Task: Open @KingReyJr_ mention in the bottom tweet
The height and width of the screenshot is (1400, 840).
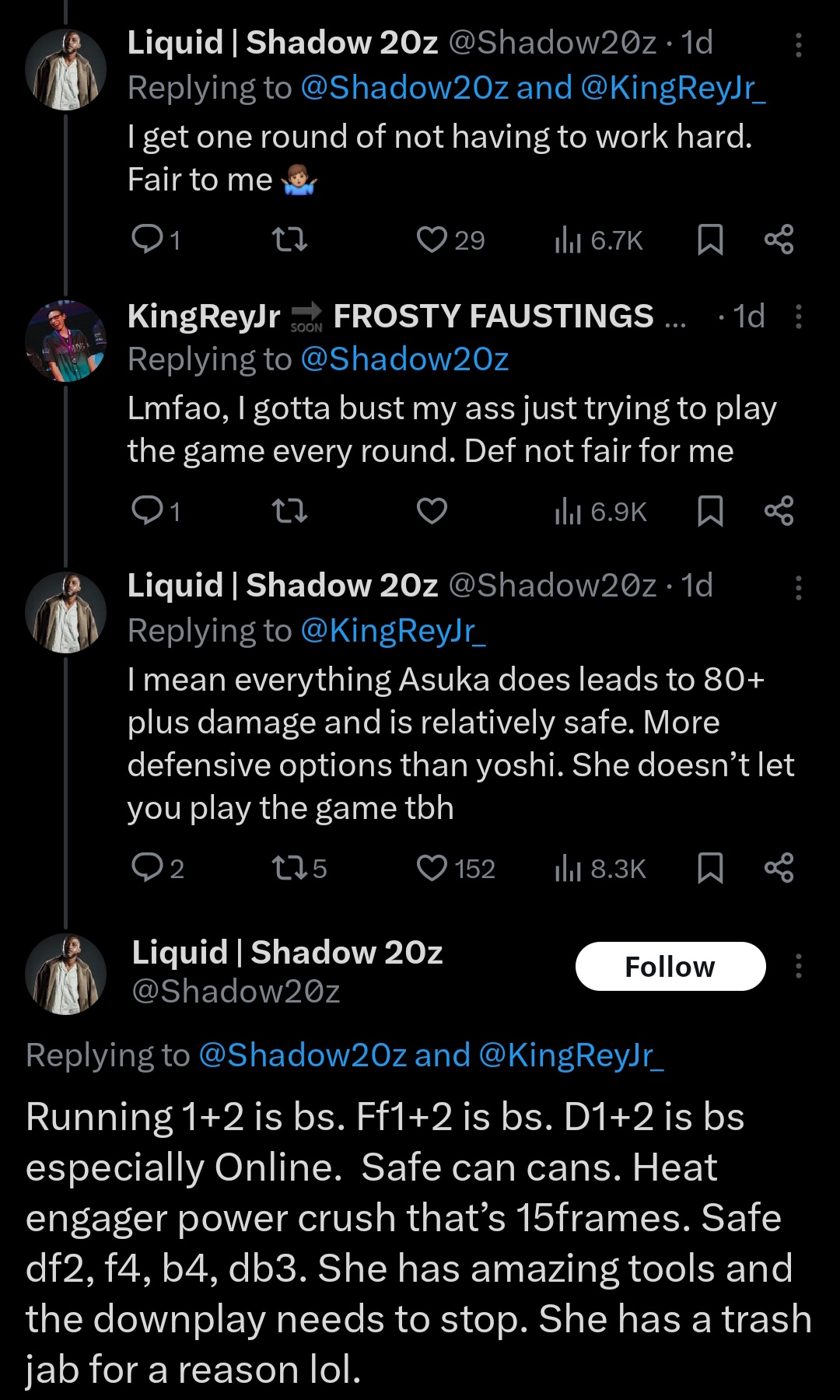Action: pyautogui.click(x=571, y=1055)
